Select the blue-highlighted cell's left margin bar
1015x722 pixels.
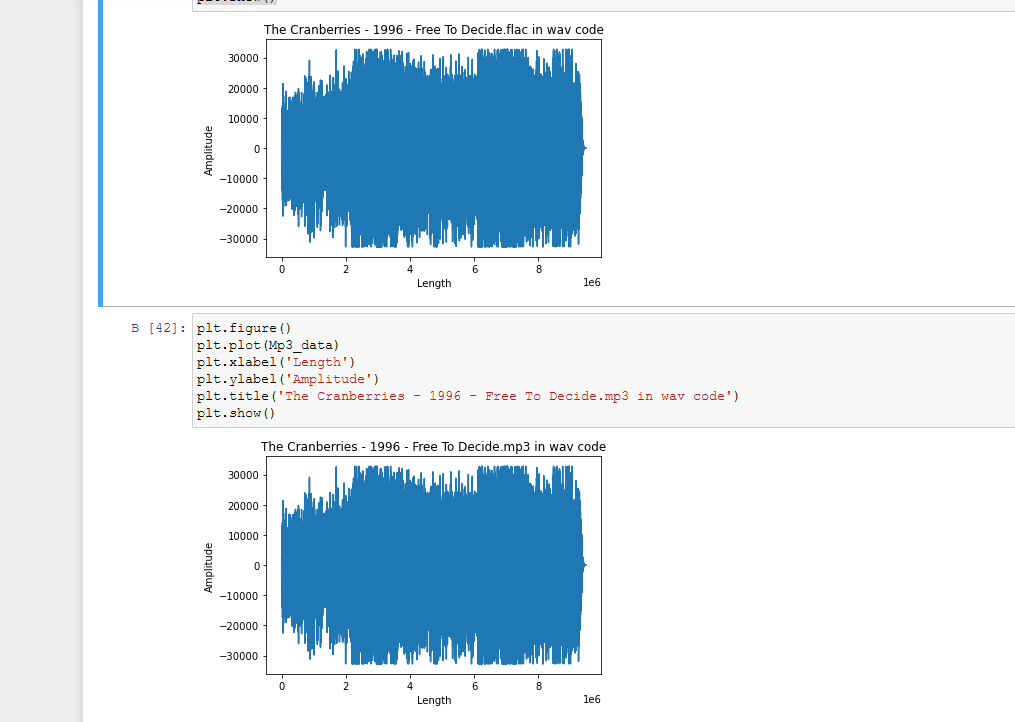(100, 153)
